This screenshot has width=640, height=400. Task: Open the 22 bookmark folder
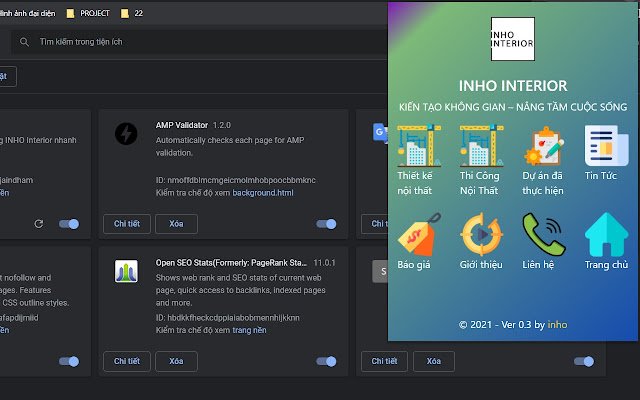(x=132, y=13)
